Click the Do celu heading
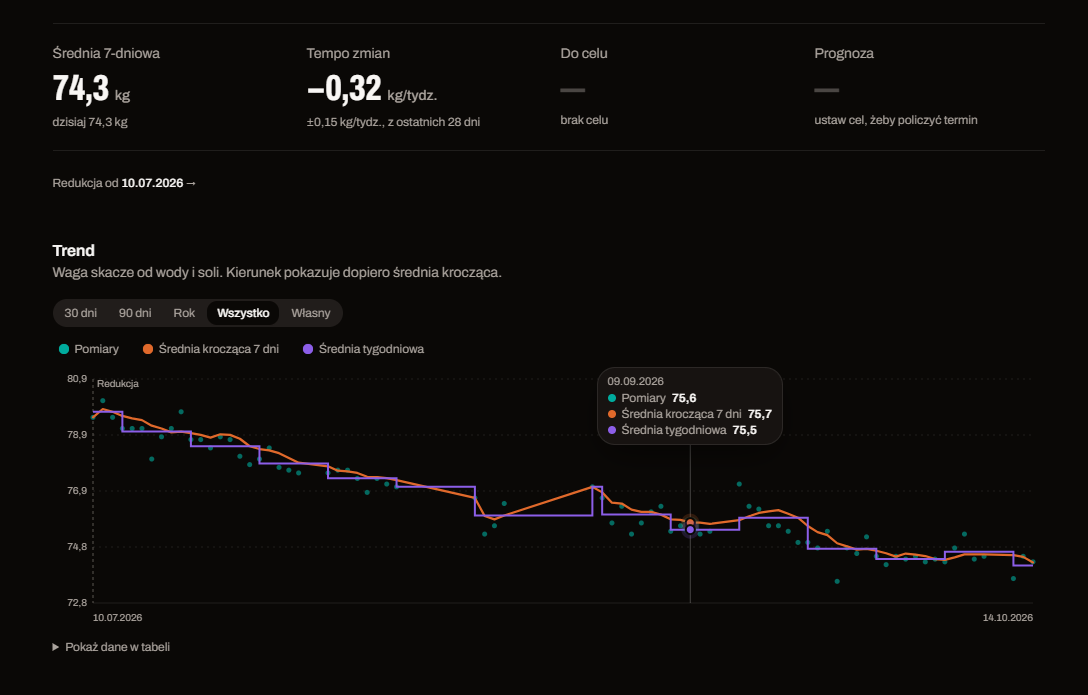The width and height of the screenshot is (1088, 695). (584, 53)
